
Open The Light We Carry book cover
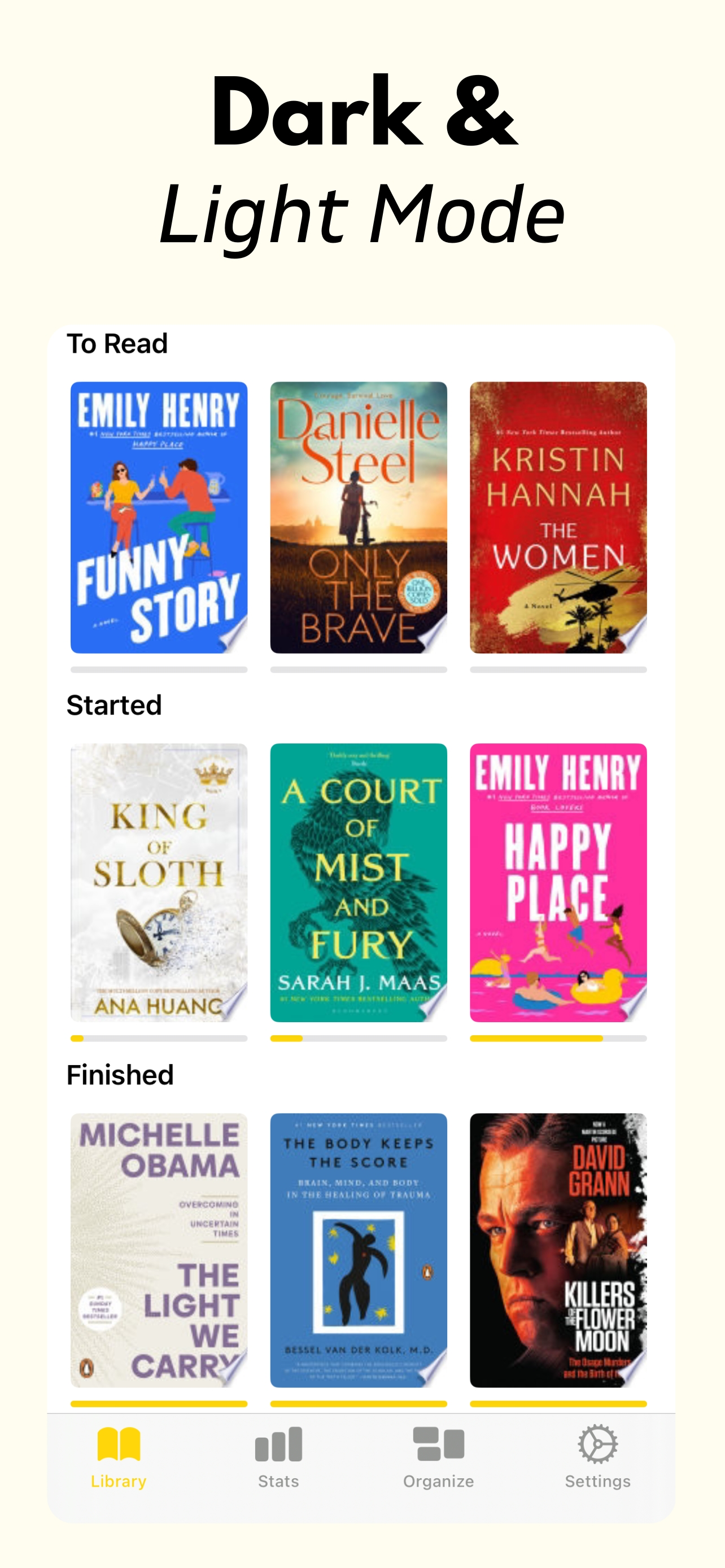click(x=159, y=1250)
